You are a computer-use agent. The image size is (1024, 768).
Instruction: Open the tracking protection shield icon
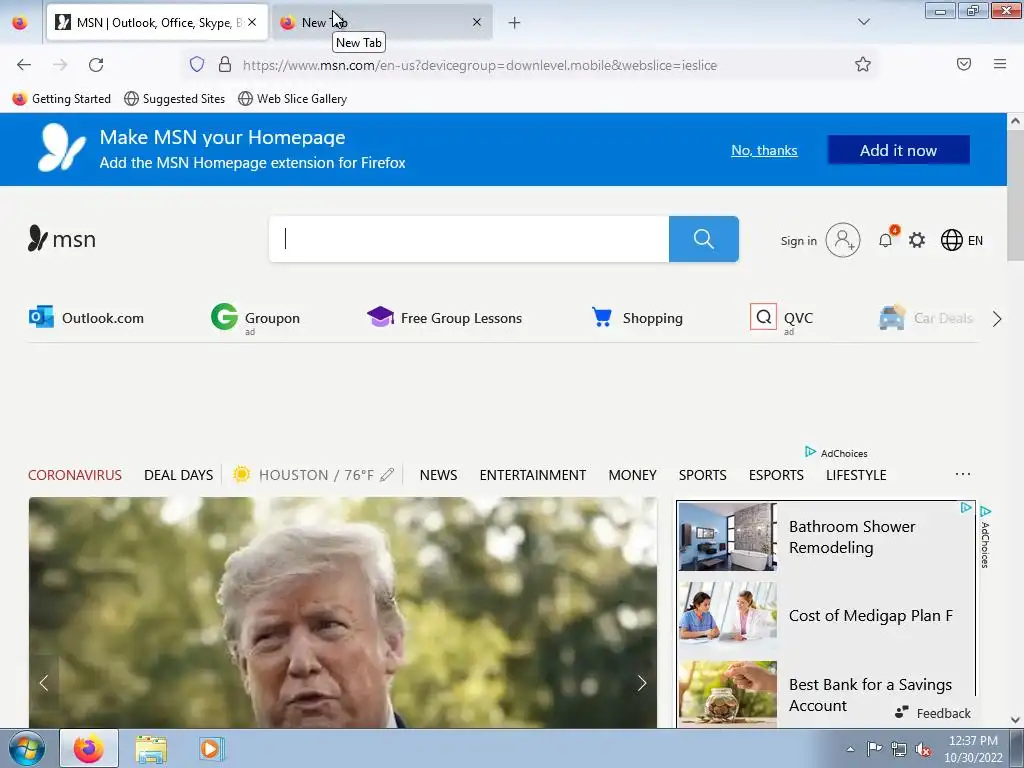click(x=197, y=64)
